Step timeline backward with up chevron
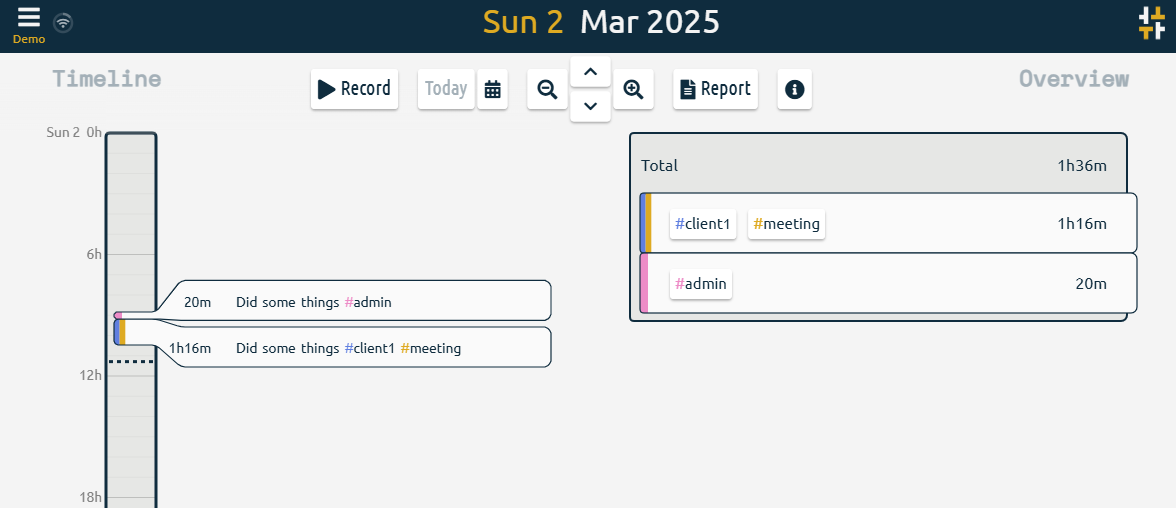Viewport: 1176px width, 508px height. pyautogui.click(x=590, y=71)
